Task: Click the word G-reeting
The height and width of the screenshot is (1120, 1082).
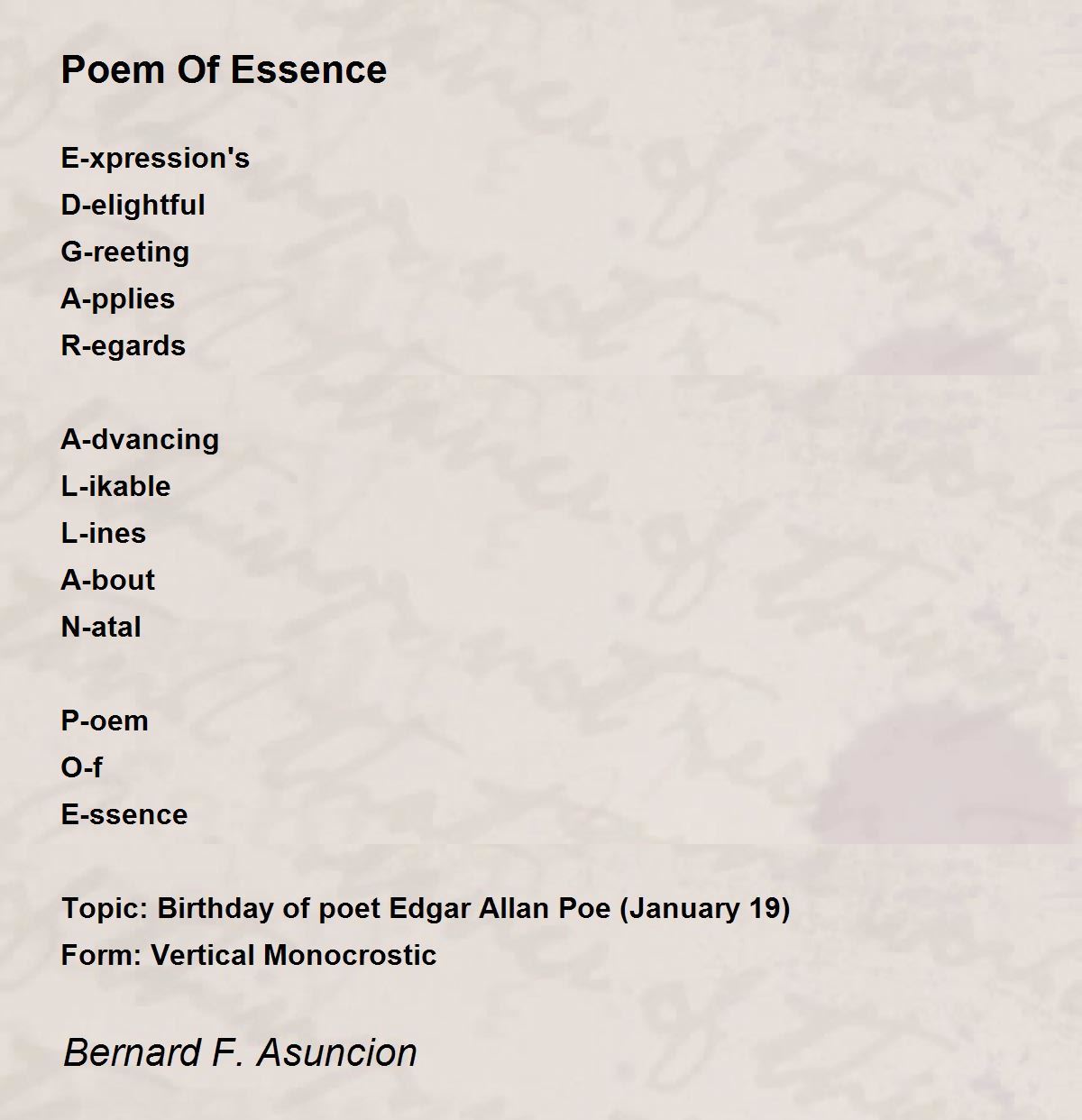Action: [125, 252]
